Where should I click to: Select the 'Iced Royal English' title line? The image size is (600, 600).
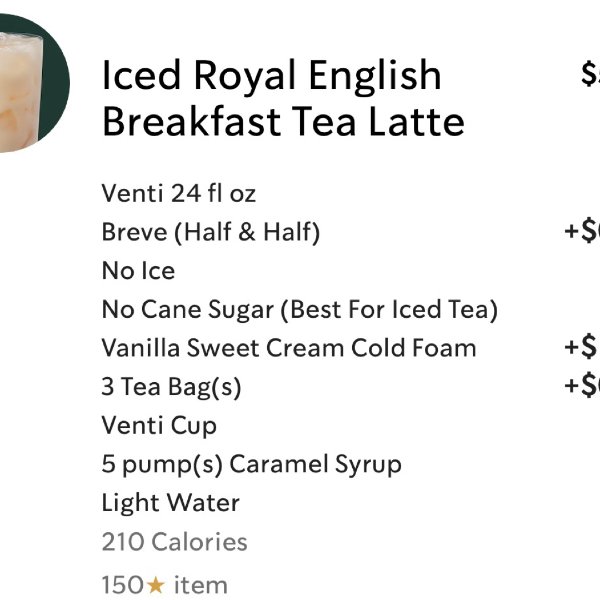click(x=272, y=75)
